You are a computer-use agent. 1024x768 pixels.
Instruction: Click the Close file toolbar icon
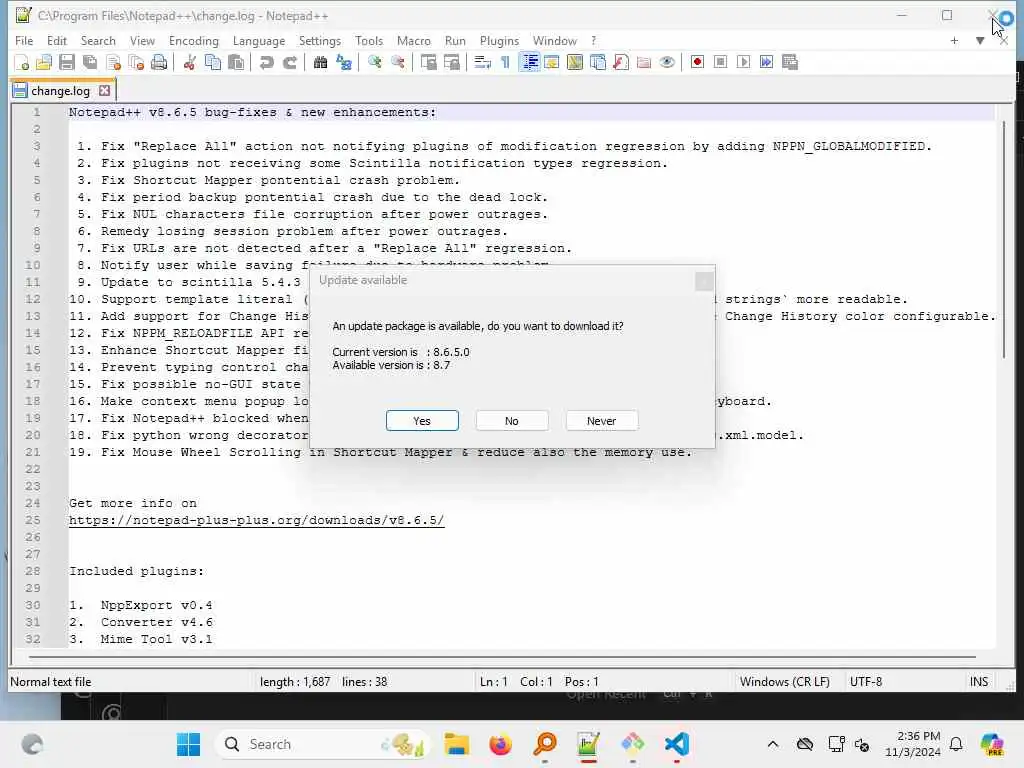point(114,63)
